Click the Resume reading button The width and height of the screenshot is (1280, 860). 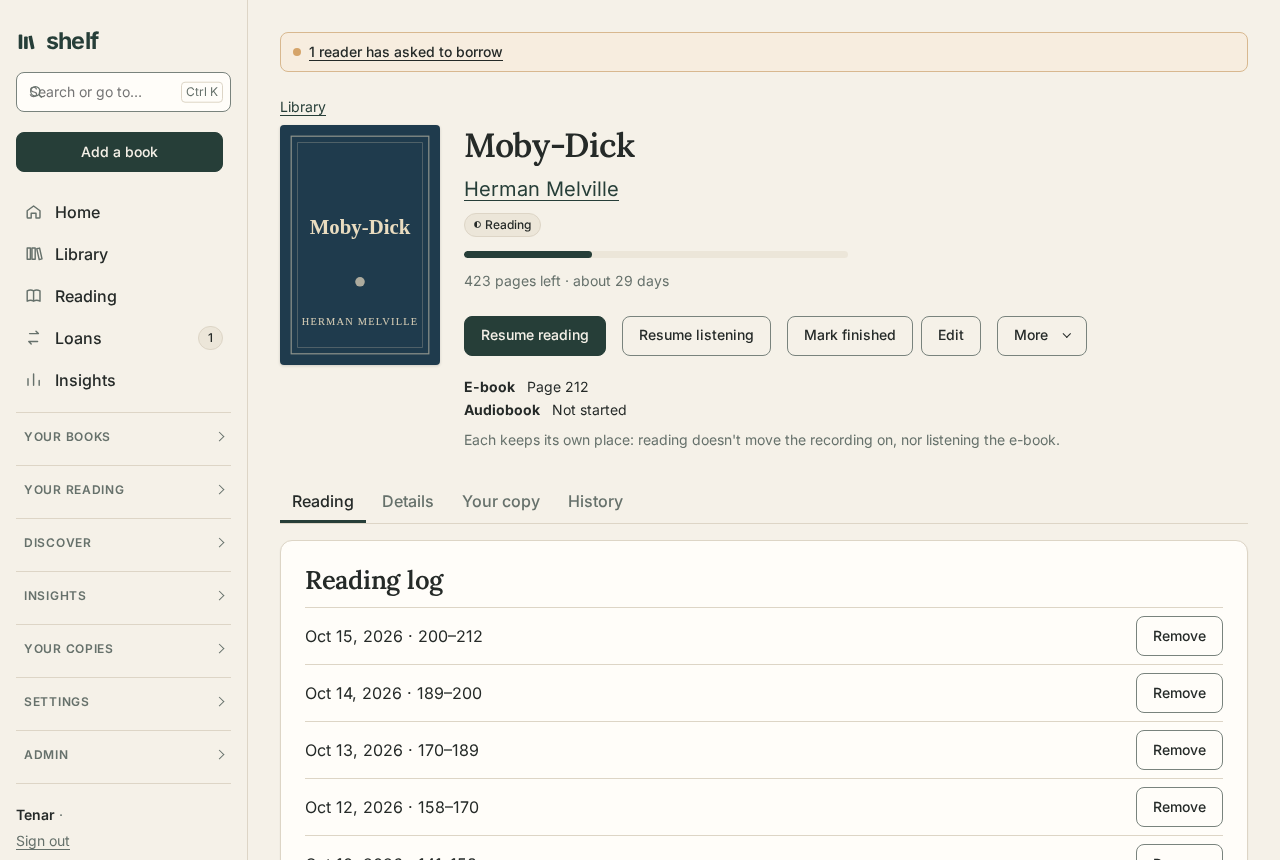[x=535, y=336]
